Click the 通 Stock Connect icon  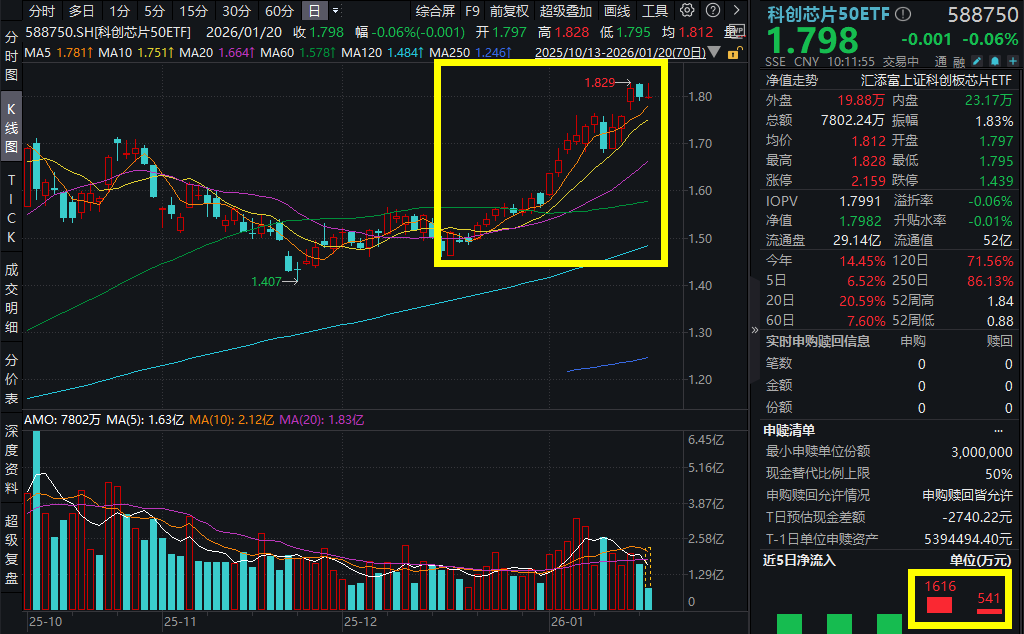pos(940,62)
